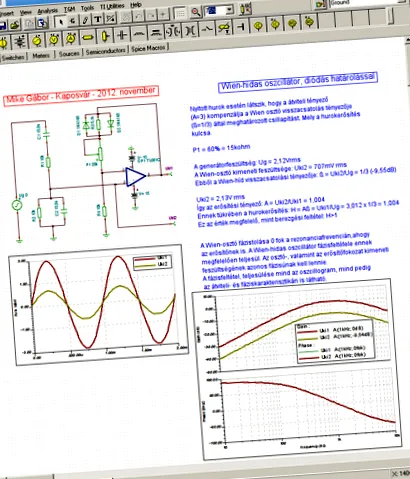Select the wire drawing pen tool

coord(85,20)
